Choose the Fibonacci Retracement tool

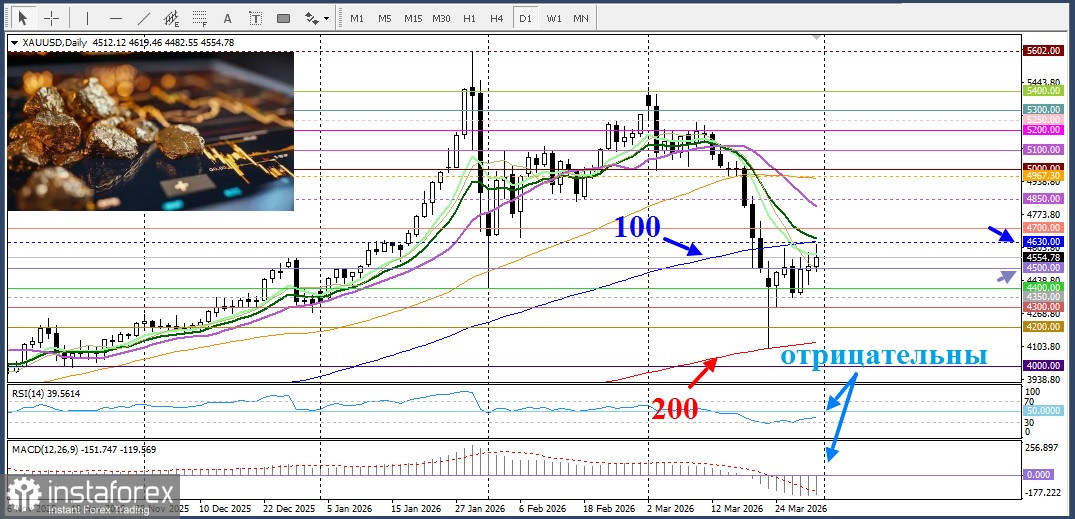pyautogui.click(x=200, y=18)
